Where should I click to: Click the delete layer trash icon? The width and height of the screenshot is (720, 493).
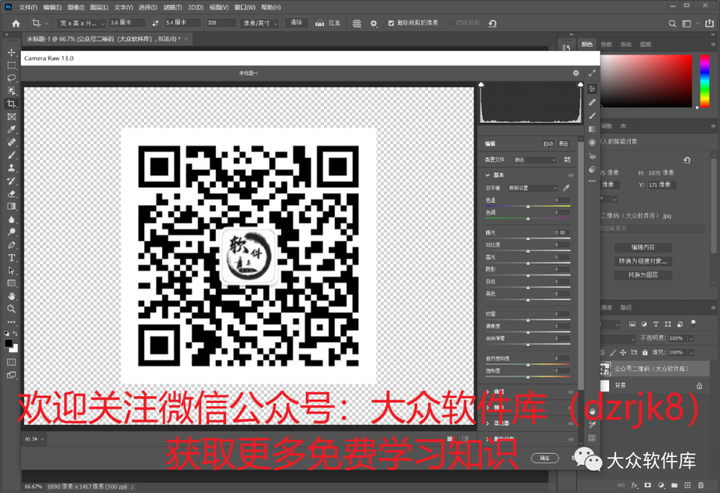(701, 485)
